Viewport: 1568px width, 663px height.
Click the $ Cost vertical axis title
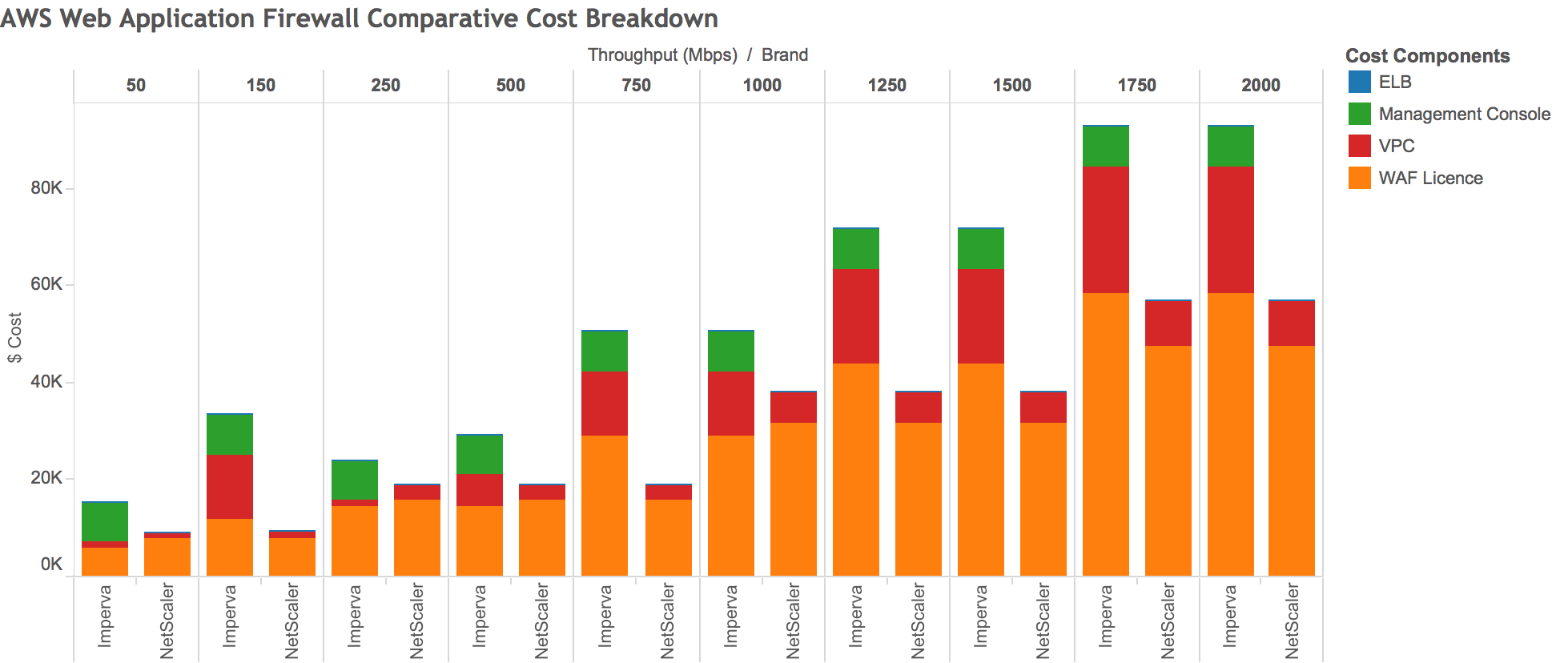coord(14,337)
